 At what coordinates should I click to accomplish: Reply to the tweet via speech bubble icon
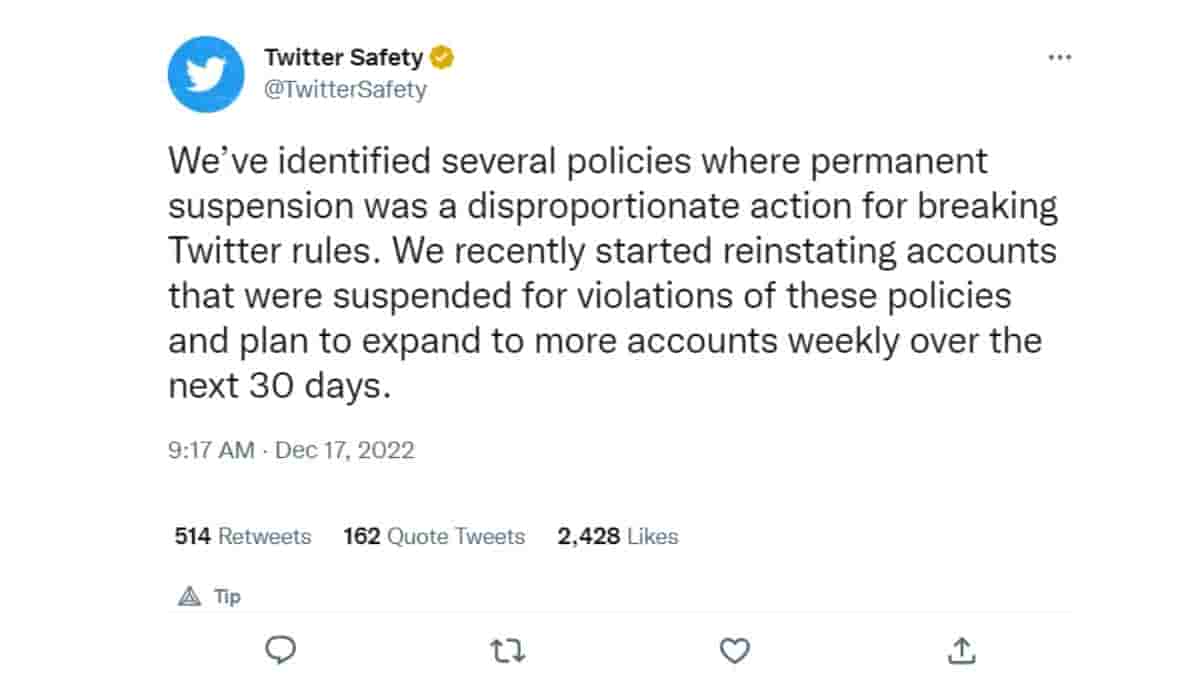[x=282, y=651]
